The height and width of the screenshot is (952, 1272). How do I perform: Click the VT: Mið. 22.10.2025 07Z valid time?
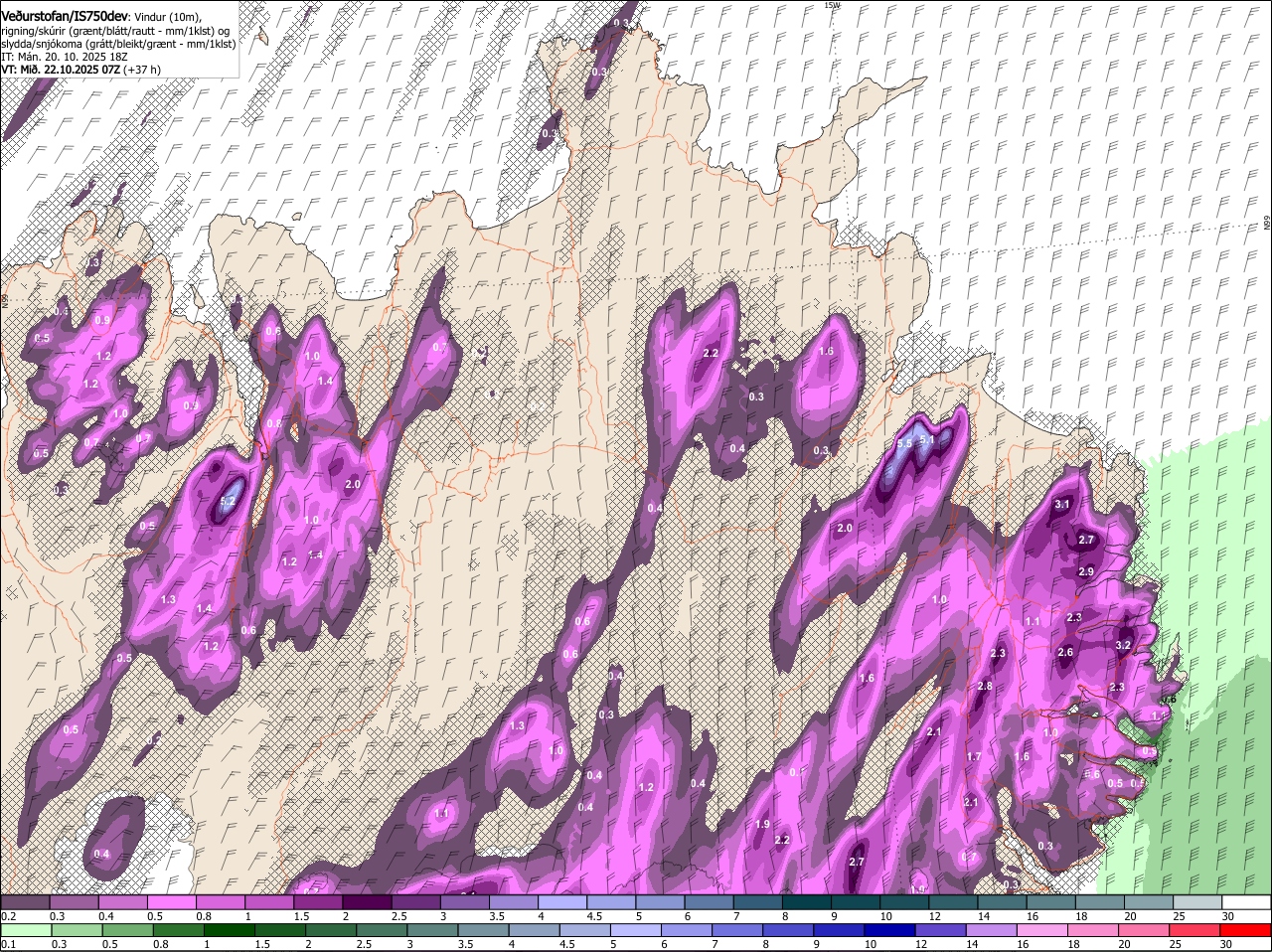click(x=61, y=71)
